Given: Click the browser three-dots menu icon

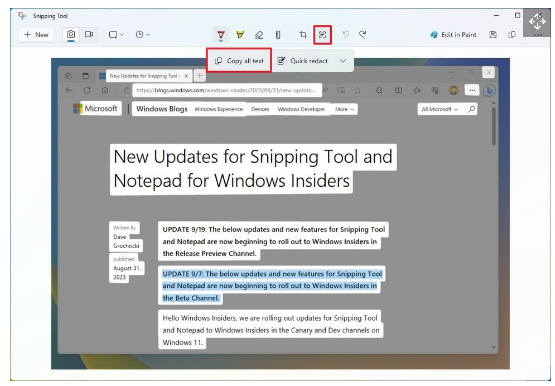Looking at the screenshot, I should (x=472, y=90).
